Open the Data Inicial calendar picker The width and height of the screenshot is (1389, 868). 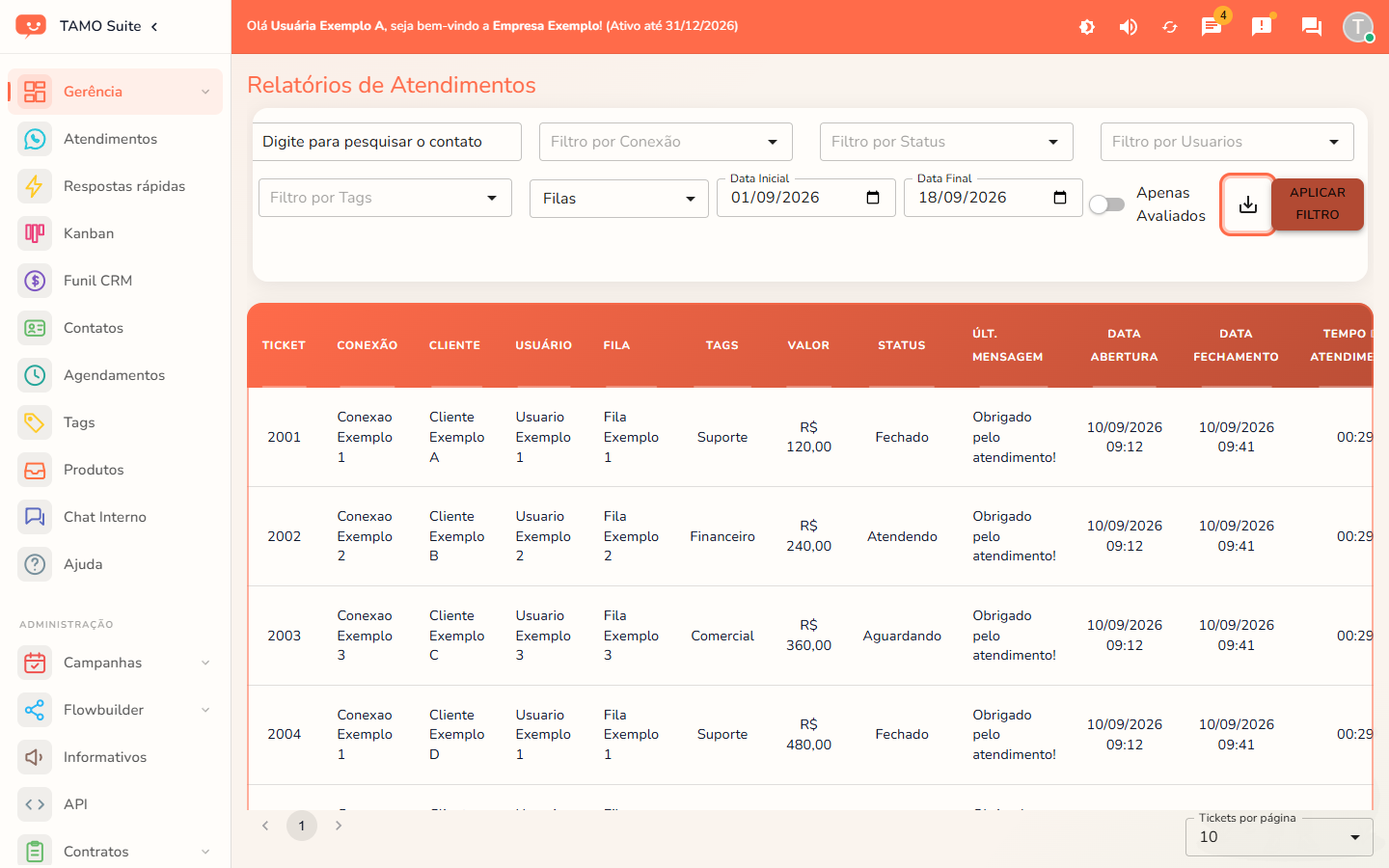click(x=873, y=198)
